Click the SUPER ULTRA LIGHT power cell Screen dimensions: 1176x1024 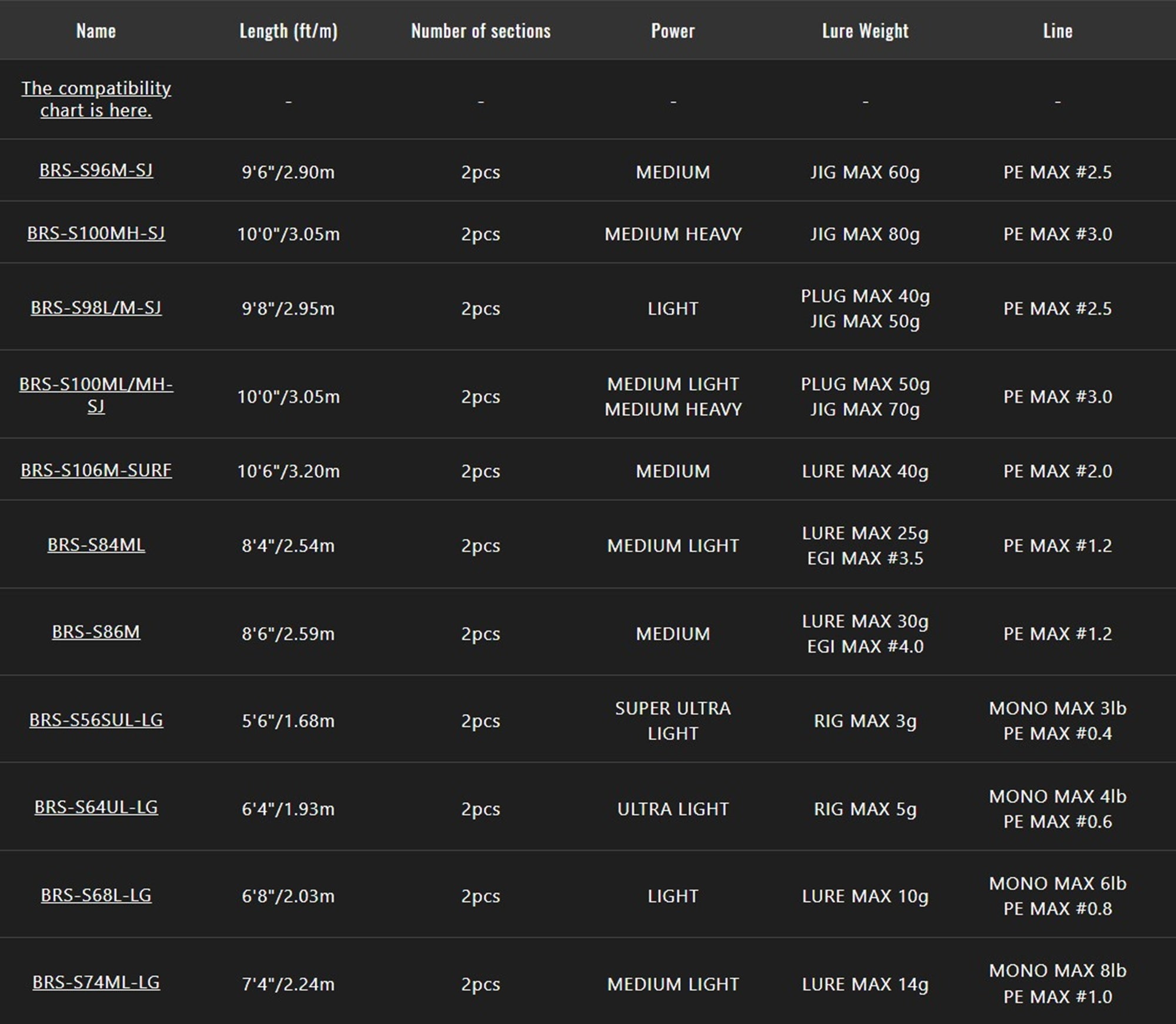coord(673,721)
